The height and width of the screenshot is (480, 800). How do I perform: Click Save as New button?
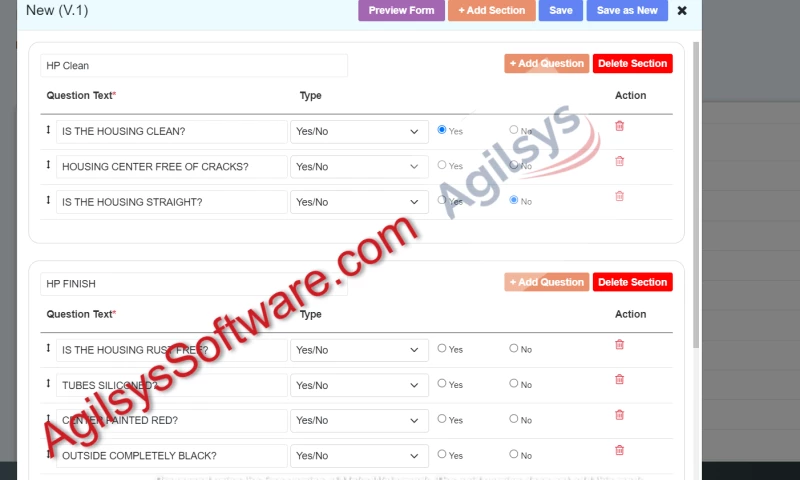tap(627, 10)
